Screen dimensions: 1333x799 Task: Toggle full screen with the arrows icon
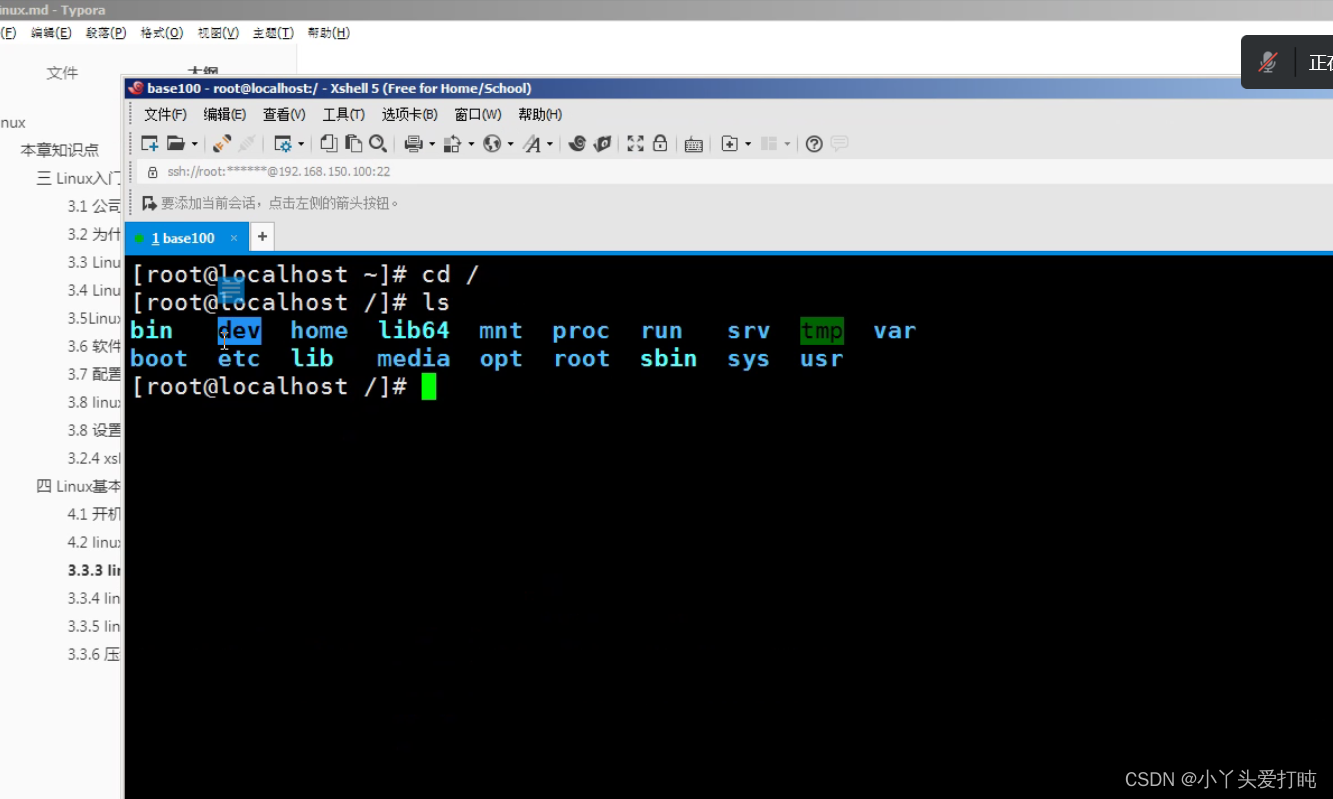pos(635,144)
